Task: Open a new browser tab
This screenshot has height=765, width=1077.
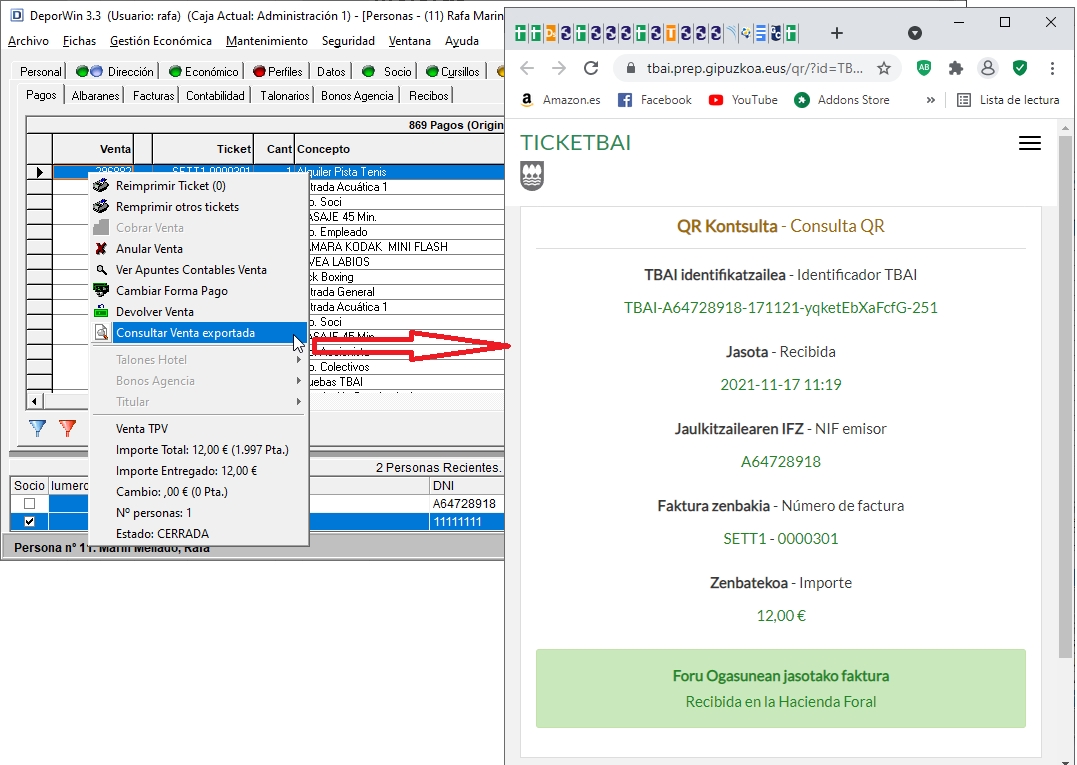Action: click(837, 33)
